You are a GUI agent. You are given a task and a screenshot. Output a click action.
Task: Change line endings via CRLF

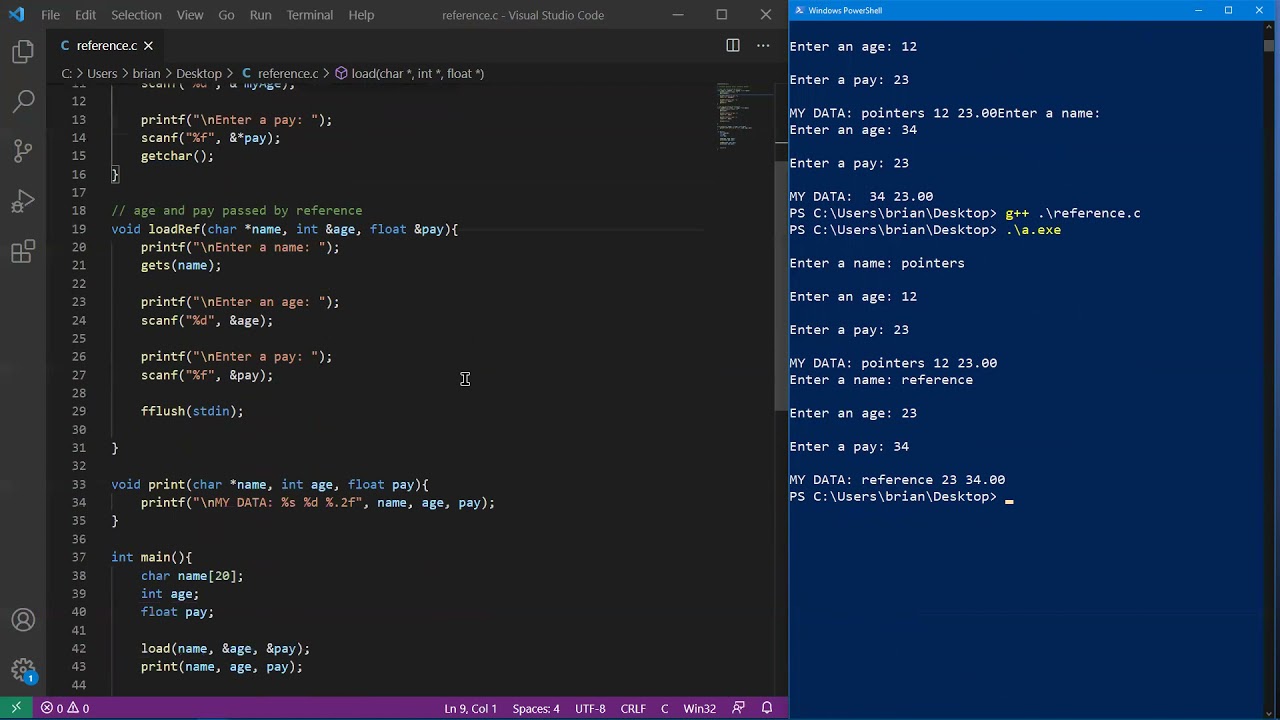click(633, 708)
